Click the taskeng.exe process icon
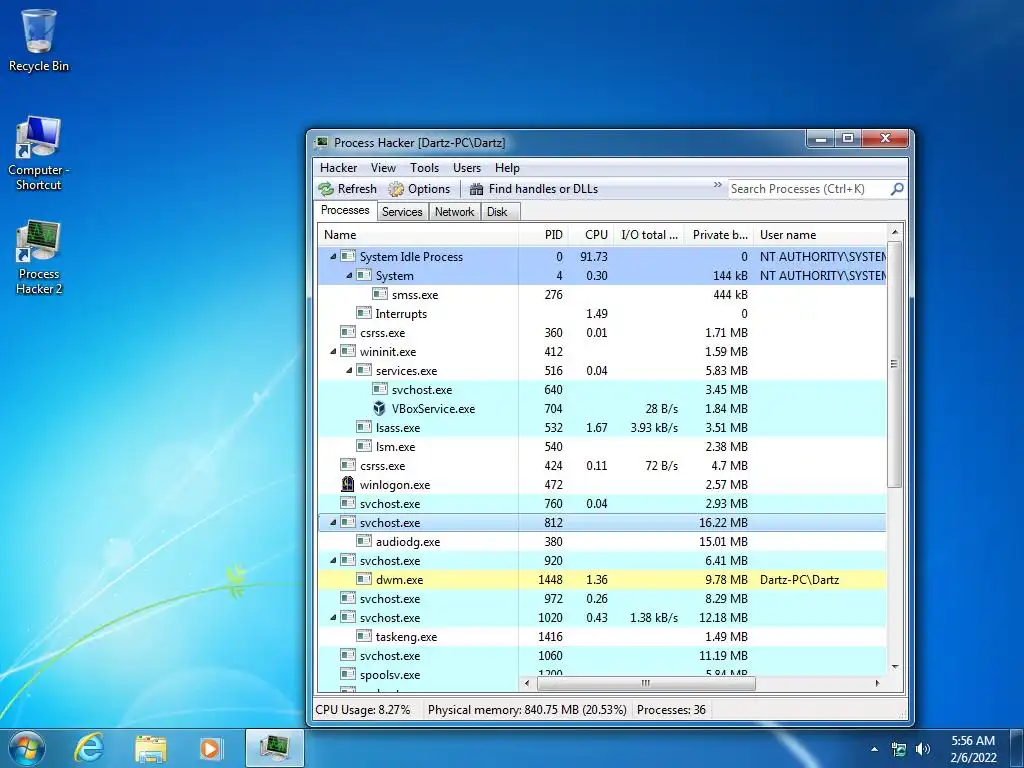The image size is (1024, 768). pos(364,637)
